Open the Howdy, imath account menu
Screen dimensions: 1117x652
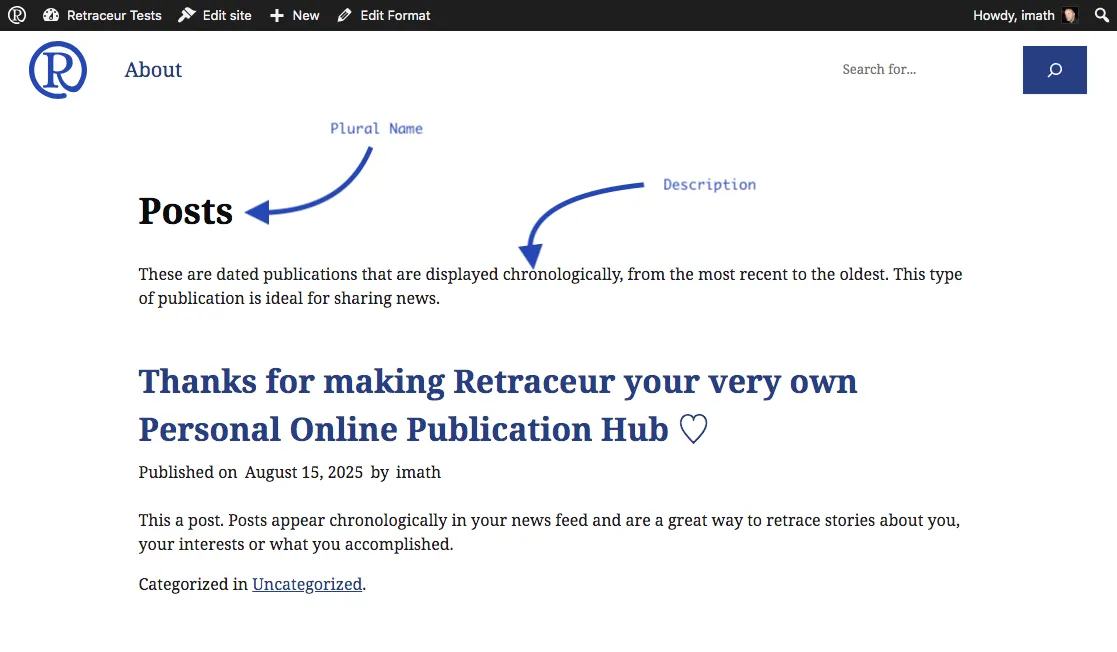1025,15
